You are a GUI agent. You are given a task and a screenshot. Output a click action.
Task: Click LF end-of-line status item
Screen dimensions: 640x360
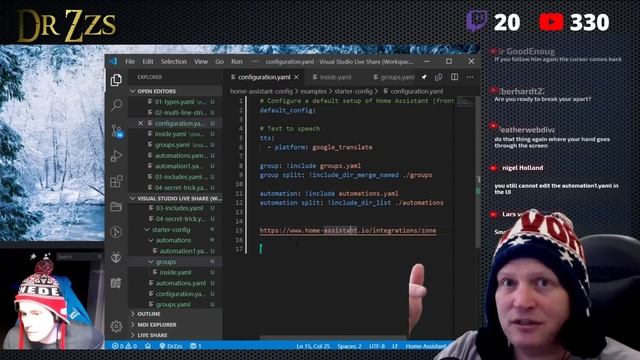(x=395, y=346)
